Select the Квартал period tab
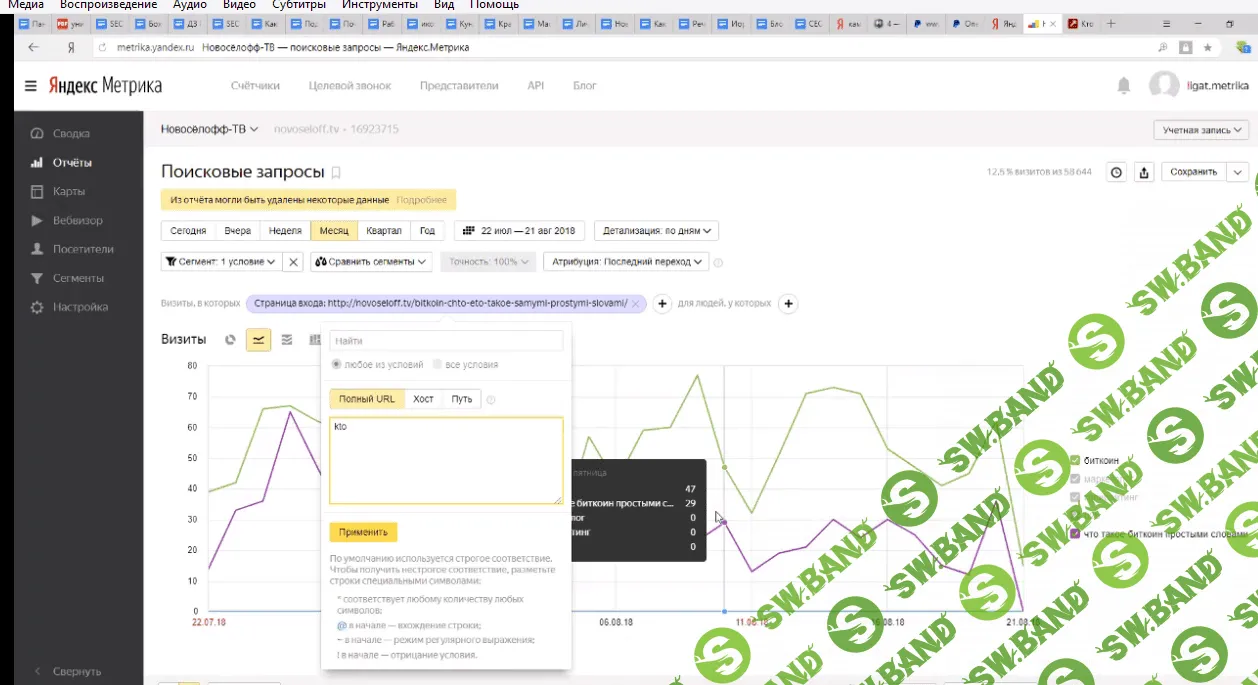Viewport: 1258px width, 685px height. point(384,231)
